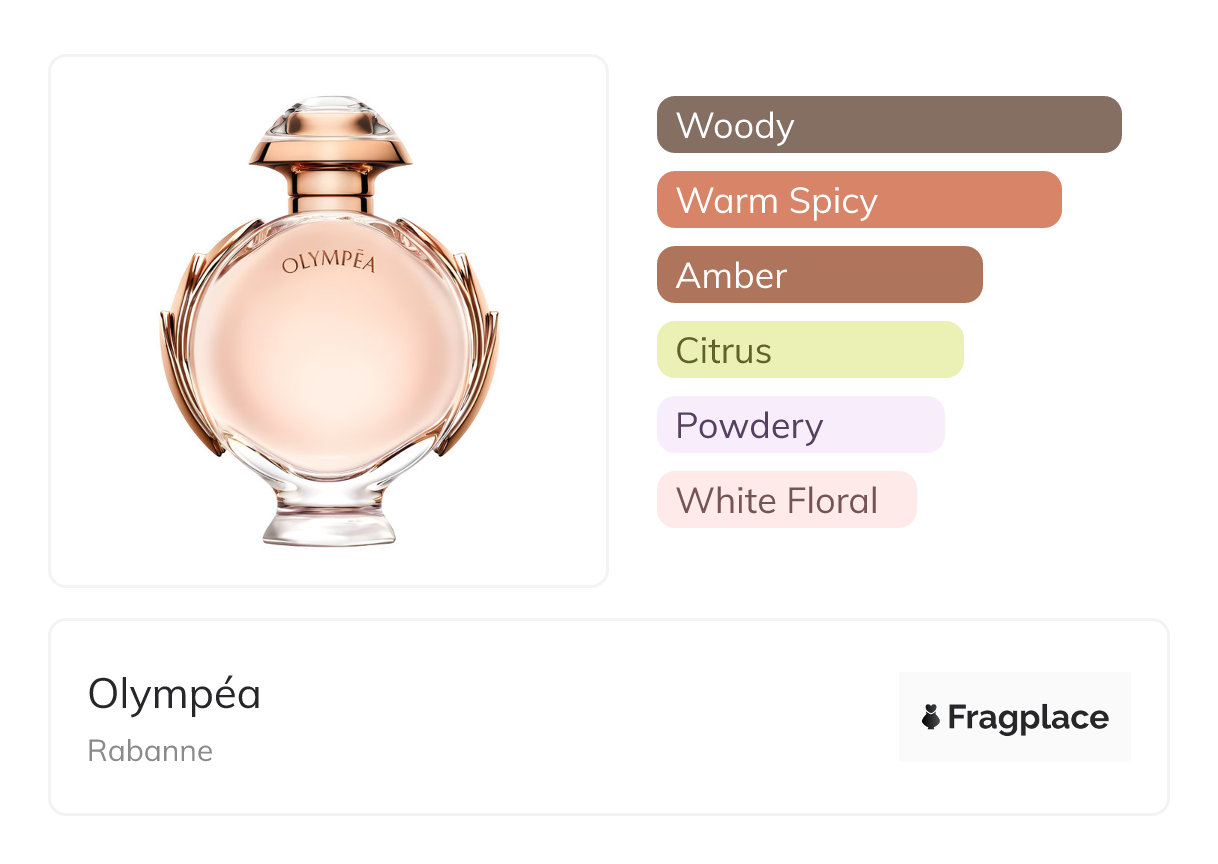Click the Rabanne brand name
The image size is (1218, 864).
coord(150,751)
